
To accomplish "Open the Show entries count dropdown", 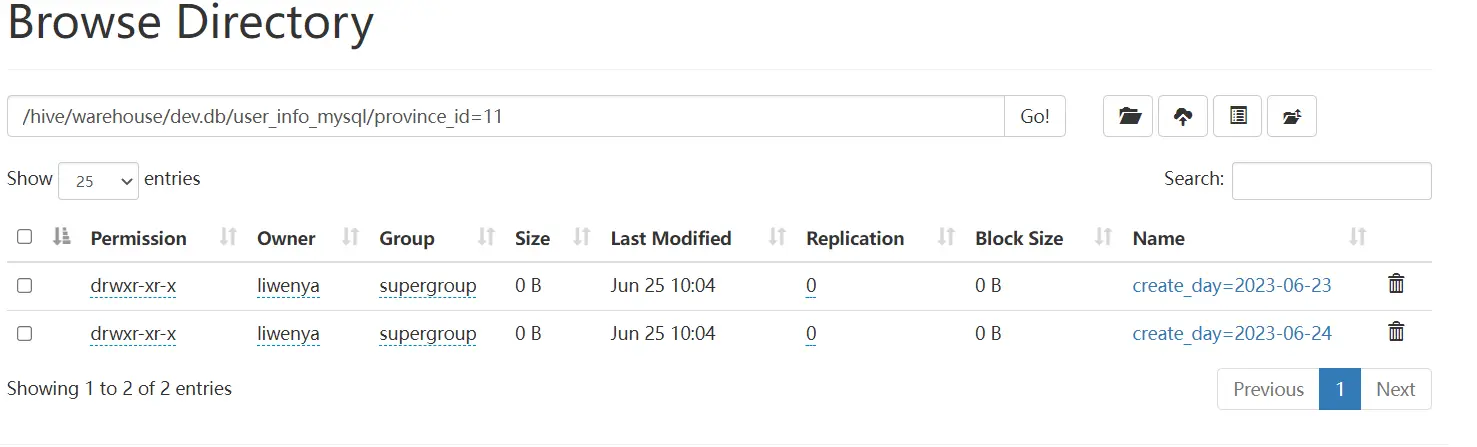I will point(99,181).
